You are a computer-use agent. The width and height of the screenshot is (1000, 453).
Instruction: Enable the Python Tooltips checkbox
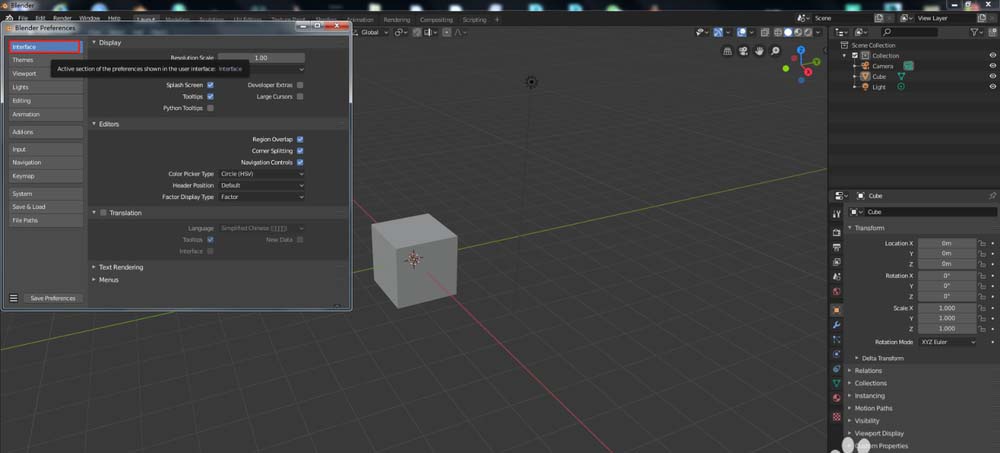(x=210, y=108)
